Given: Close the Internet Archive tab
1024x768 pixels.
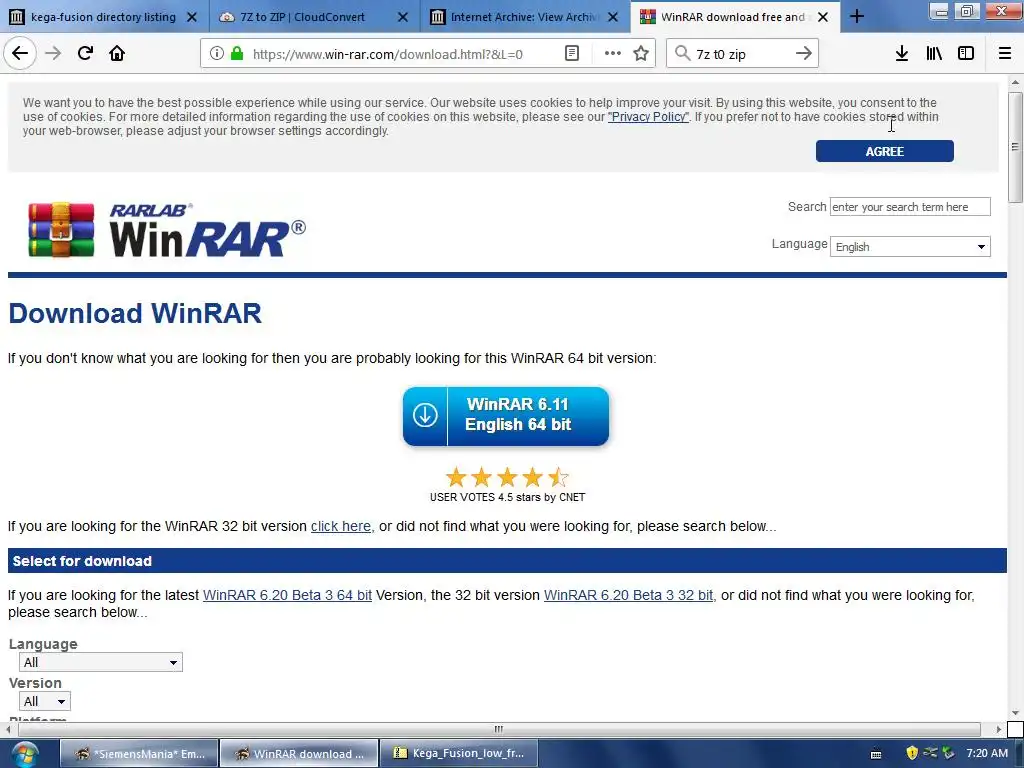Looking at the screenshot, I should tap(613, 17).
